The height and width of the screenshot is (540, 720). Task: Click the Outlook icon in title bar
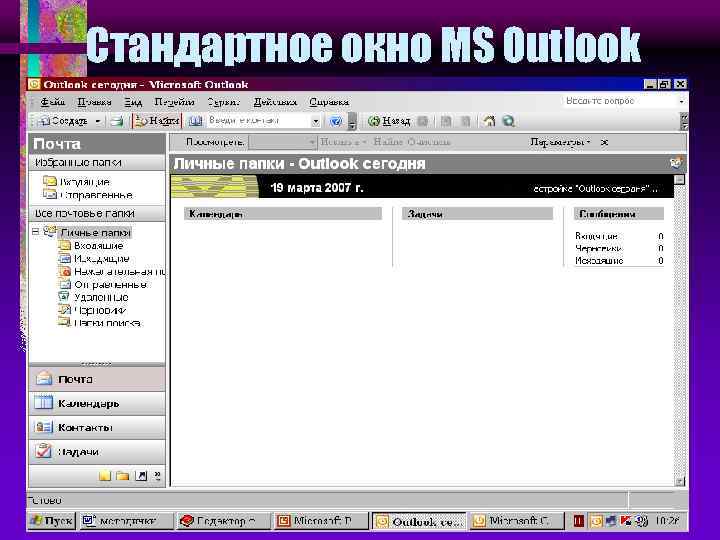click(34, 84)
